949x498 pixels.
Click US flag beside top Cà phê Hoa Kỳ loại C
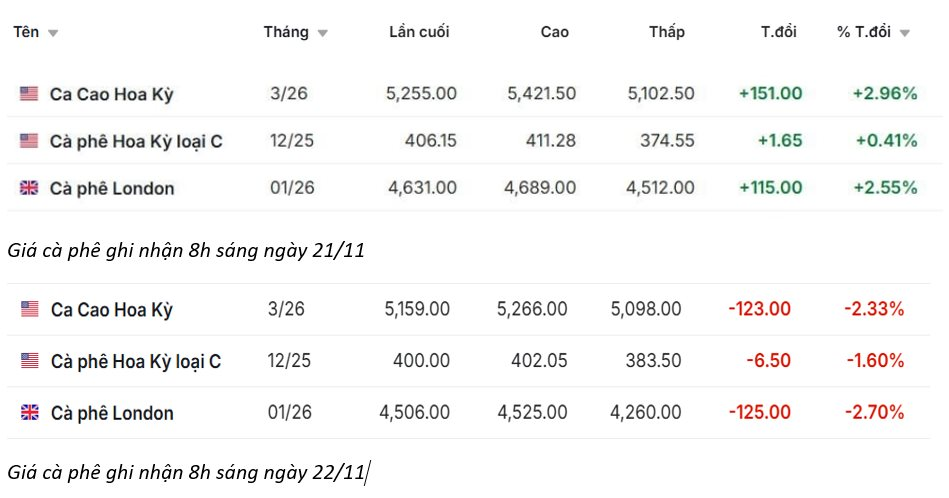click(x=29, y=141)
